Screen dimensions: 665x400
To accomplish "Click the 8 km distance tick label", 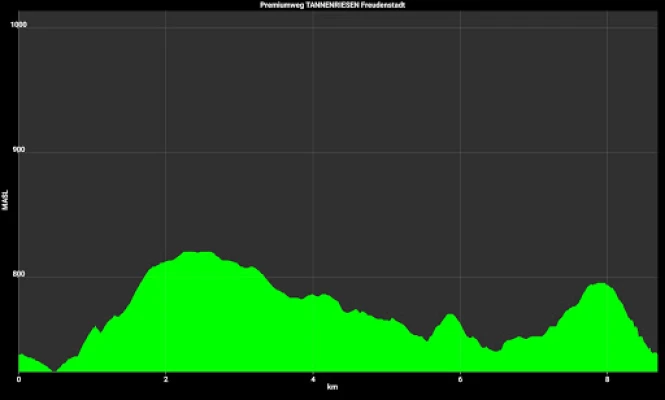I will pyautogui.click(x=607, y=378).
